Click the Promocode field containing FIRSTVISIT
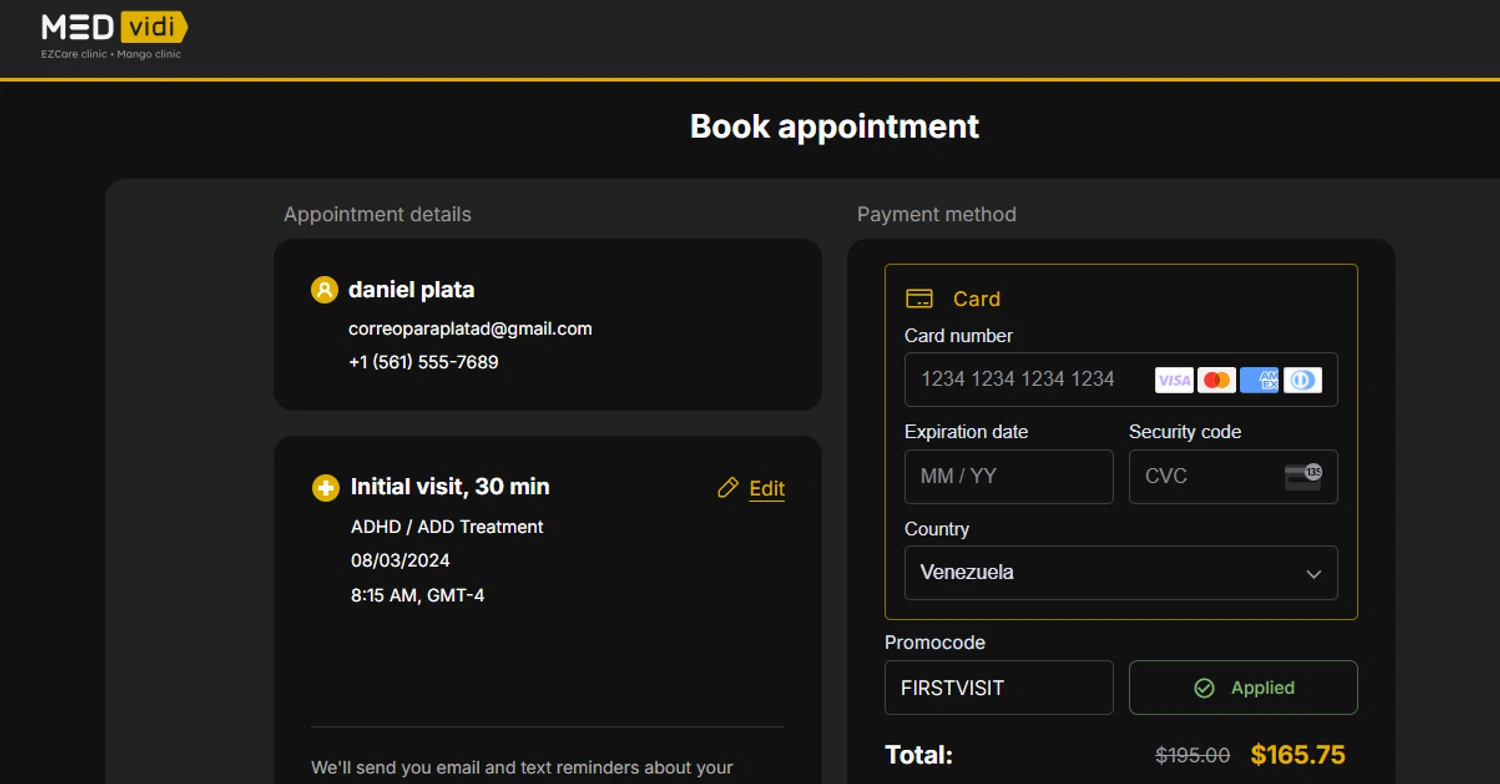The width and height of the screenshot is (1500, 784). click(x=999, y=688)
